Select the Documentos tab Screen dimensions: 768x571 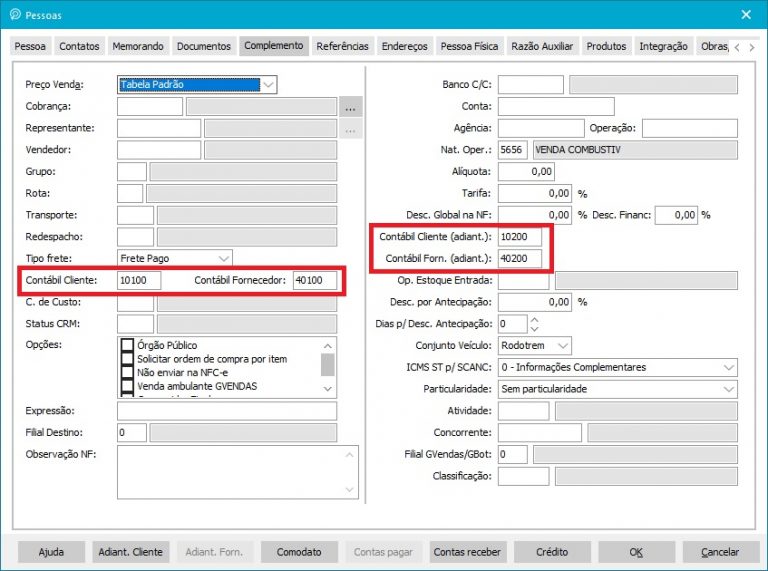point(204,46)
